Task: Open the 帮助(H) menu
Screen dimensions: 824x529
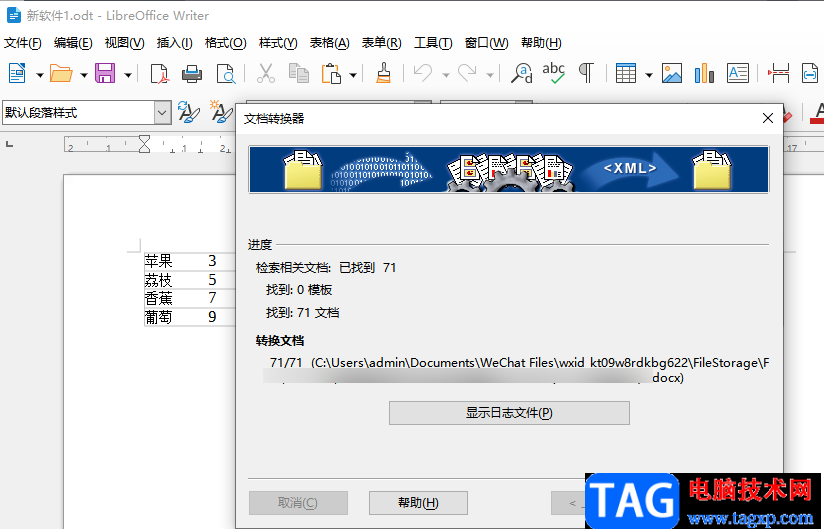Action: [x=541, y=43]
